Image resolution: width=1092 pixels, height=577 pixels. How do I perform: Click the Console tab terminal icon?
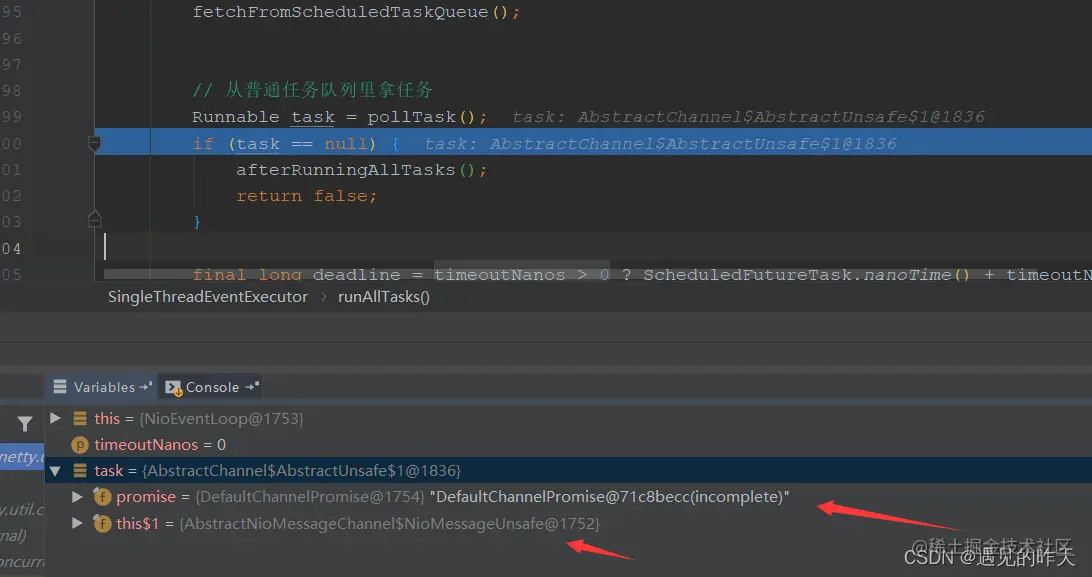coord(173,388)
